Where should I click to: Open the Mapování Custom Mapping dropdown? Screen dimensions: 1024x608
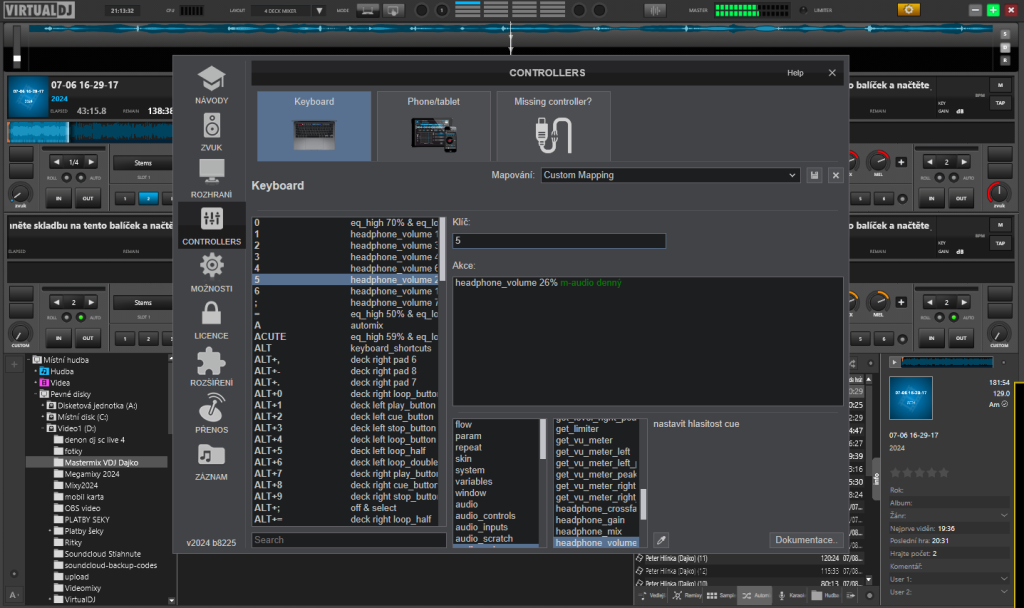click(x=670, y=175)
